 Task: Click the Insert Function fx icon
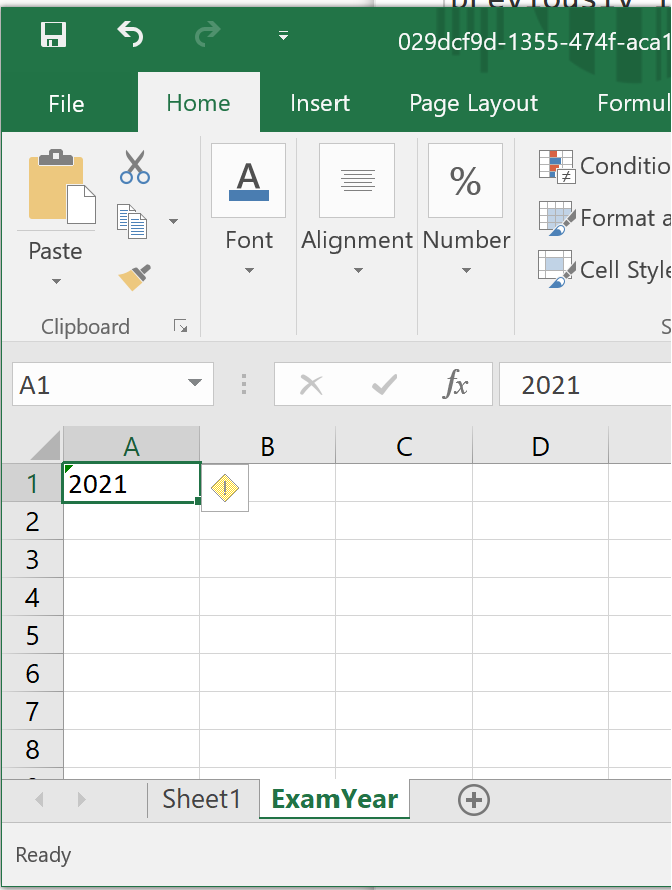coord(456,385)
